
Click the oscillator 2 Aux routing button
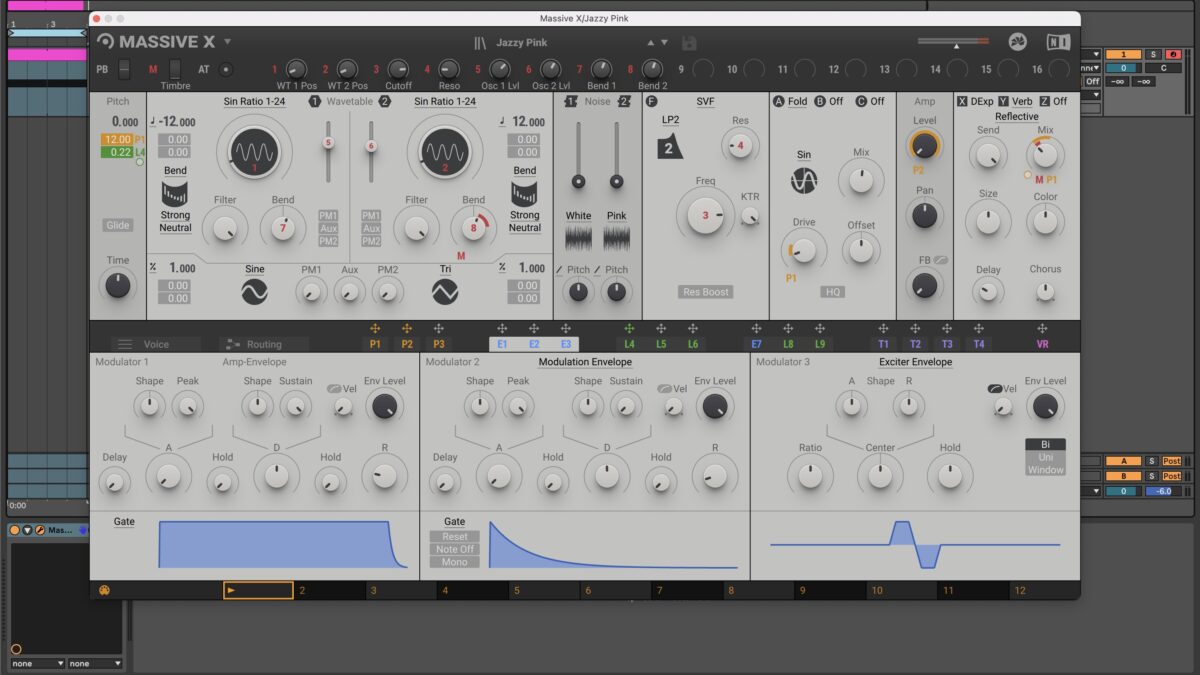[371, 228]
